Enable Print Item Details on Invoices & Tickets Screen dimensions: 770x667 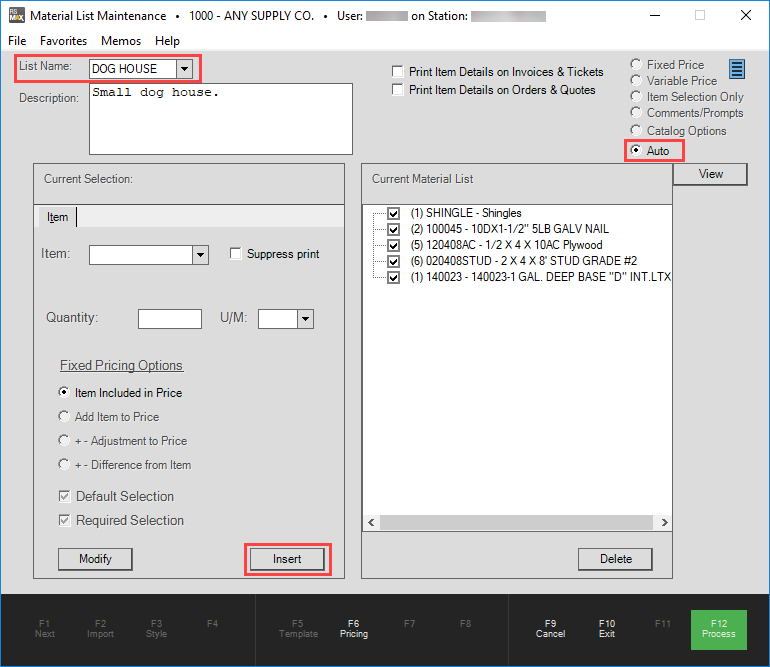click(x=398, y=71)
